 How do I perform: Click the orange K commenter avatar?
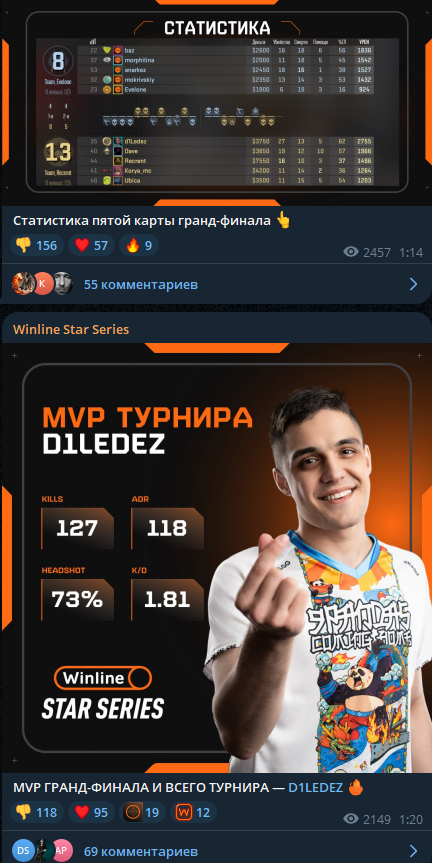(x=42, y=283)
